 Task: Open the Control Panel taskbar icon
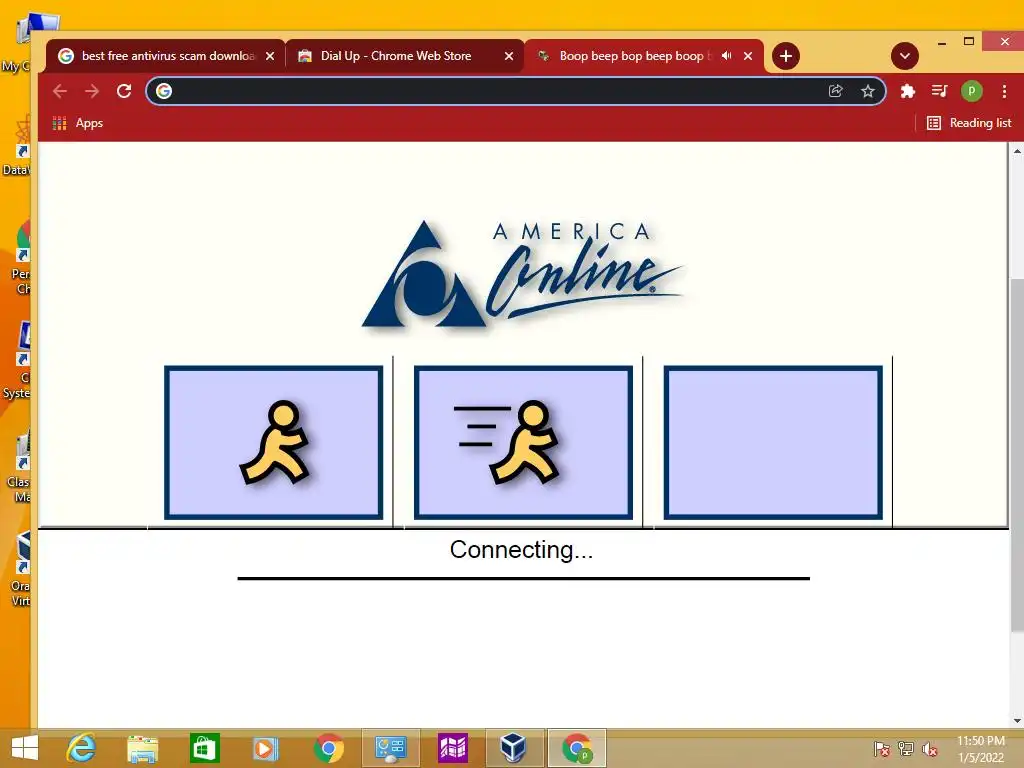tap(391, 748)
